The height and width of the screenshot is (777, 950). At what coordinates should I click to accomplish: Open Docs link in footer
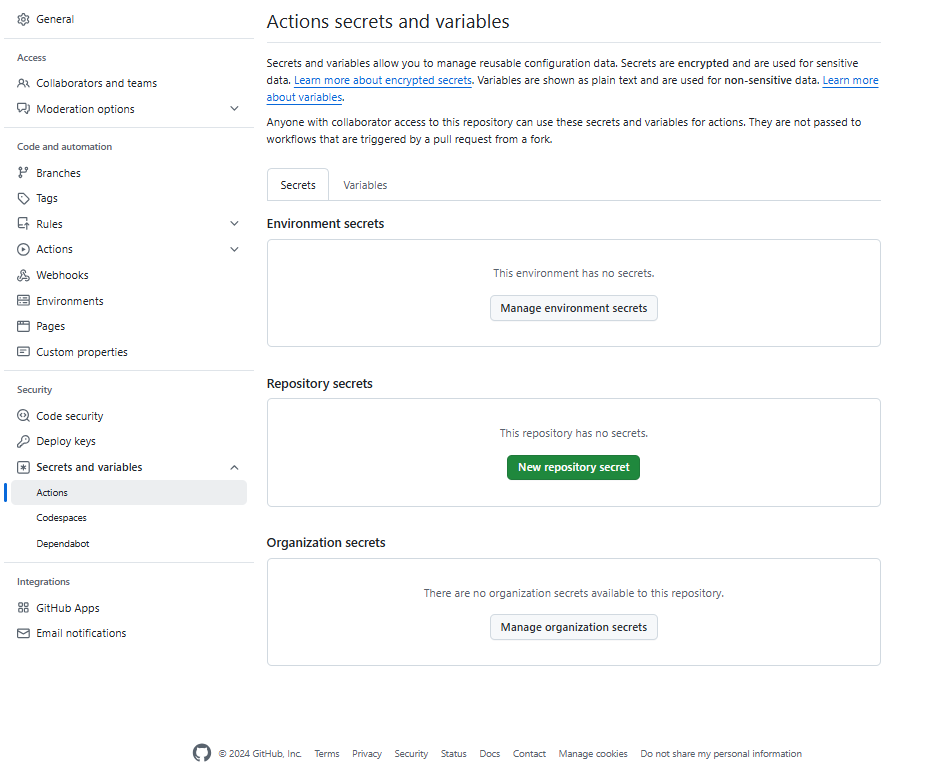click(x=490, y=753)
